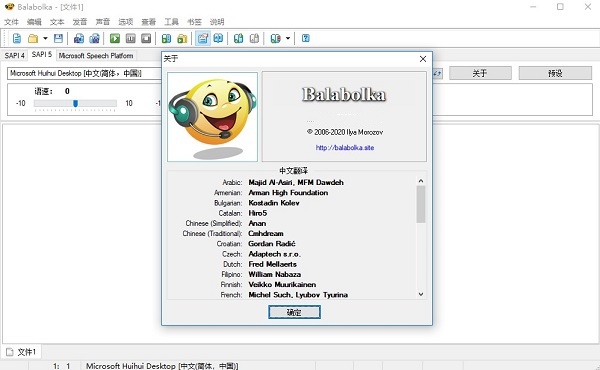Open the 发音 menu
Viewport: 600px width, 370px height.
click(80, 22)
